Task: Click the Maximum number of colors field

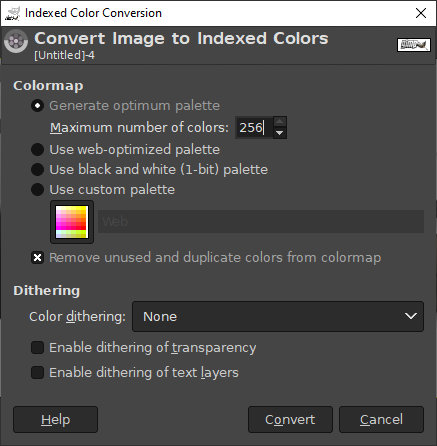Action: [x=255, y=128]
